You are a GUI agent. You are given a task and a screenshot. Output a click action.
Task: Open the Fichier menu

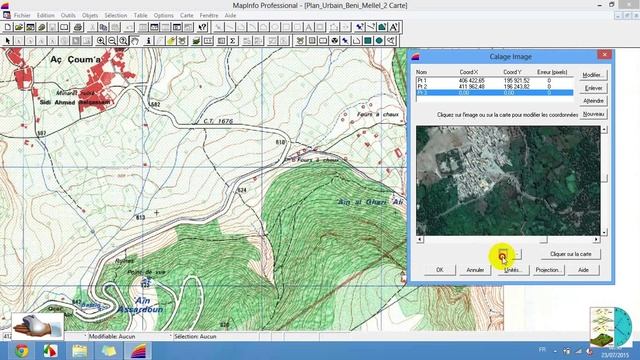[22, 16]
